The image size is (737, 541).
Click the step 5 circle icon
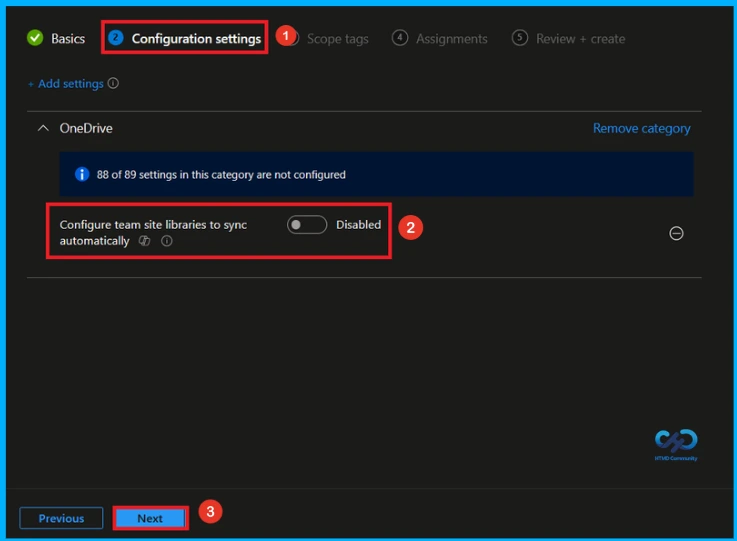click(519, 38)
